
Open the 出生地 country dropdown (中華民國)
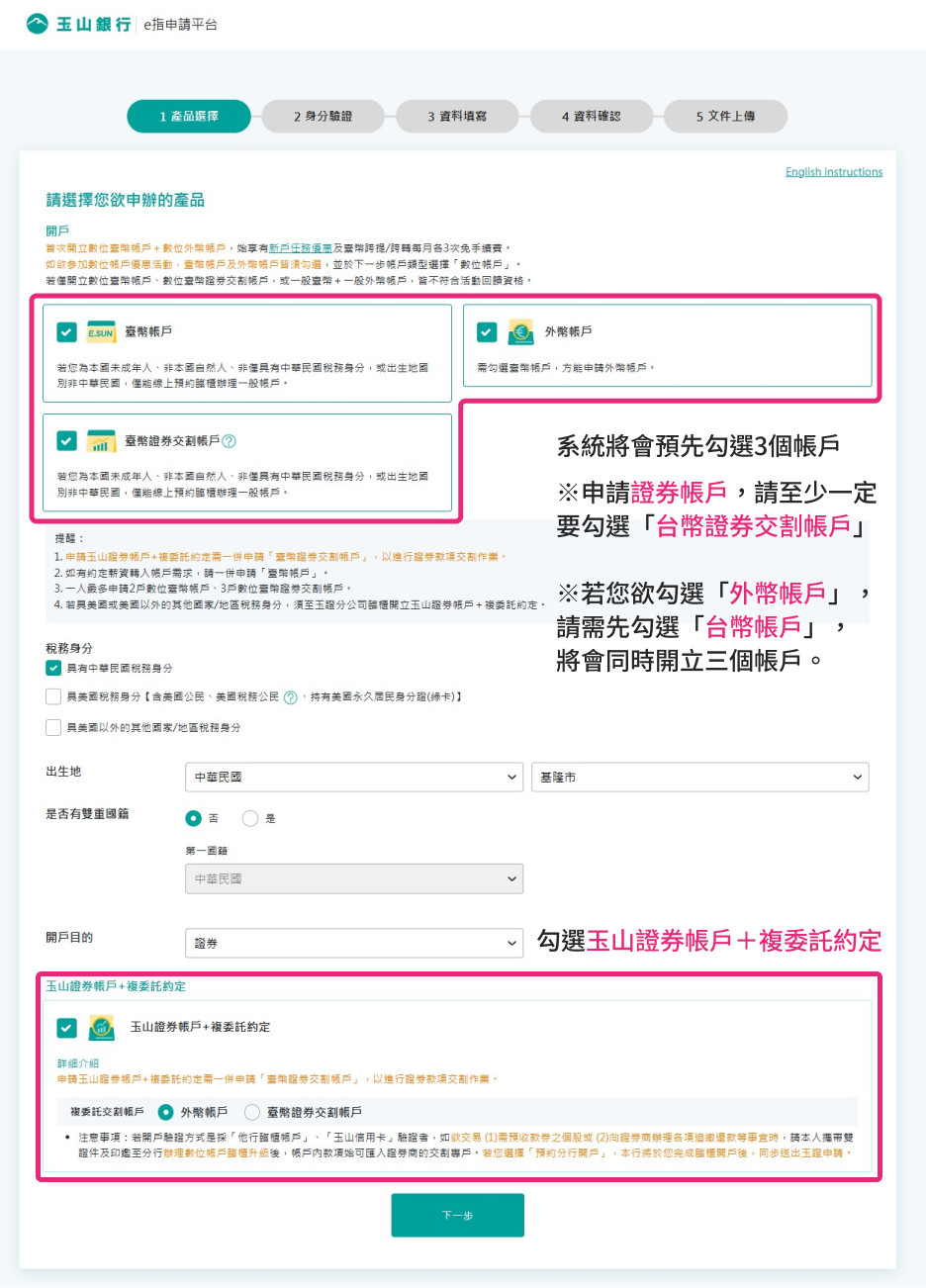coord(354,778)
